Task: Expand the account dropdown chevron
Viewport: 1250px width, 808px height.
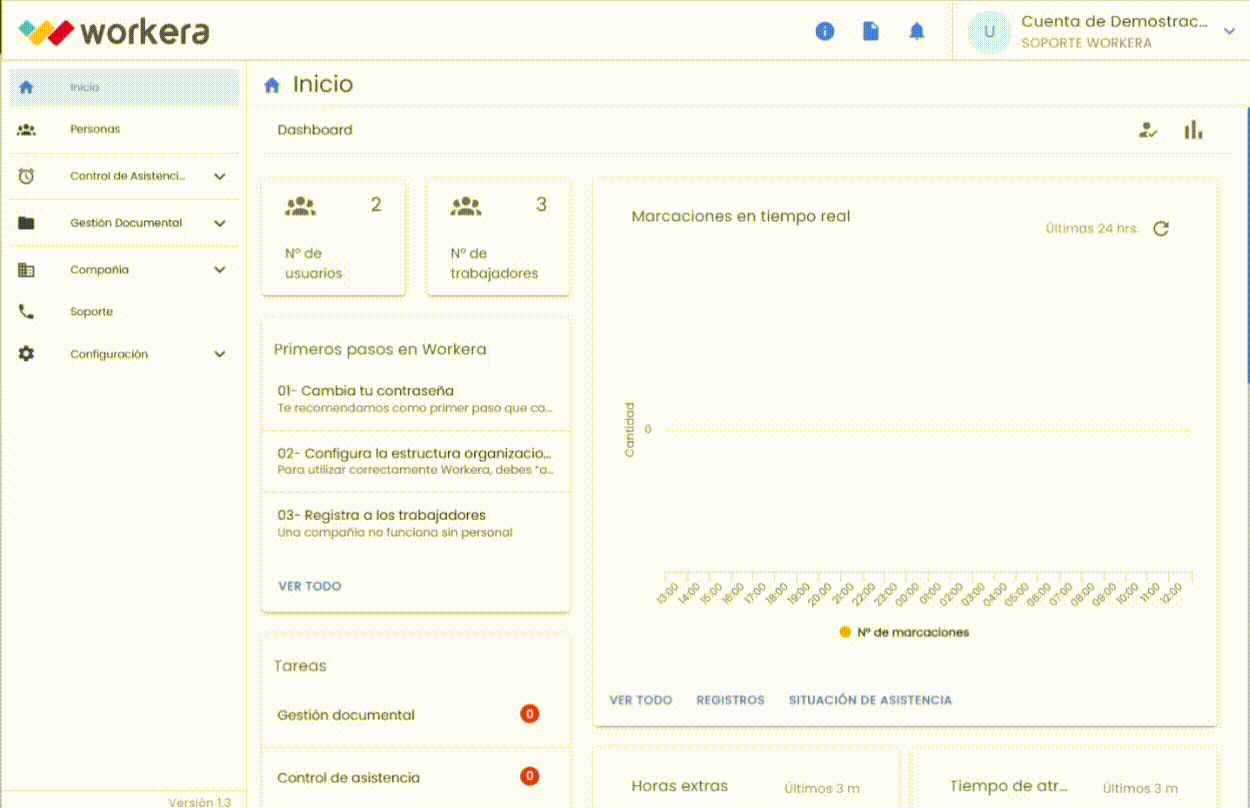Action: point(1229,31)
